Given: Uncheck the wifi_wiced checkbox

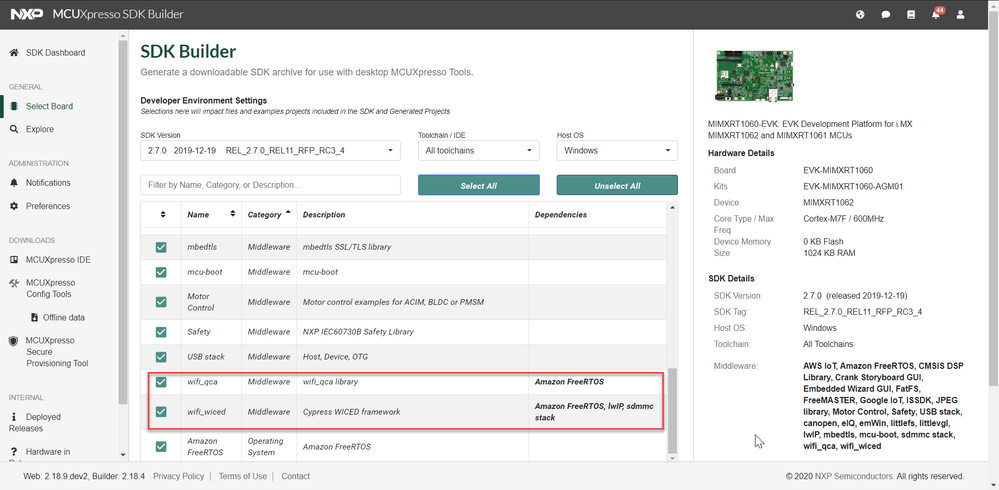Looking at the screenshot, I should coord(161,412).
